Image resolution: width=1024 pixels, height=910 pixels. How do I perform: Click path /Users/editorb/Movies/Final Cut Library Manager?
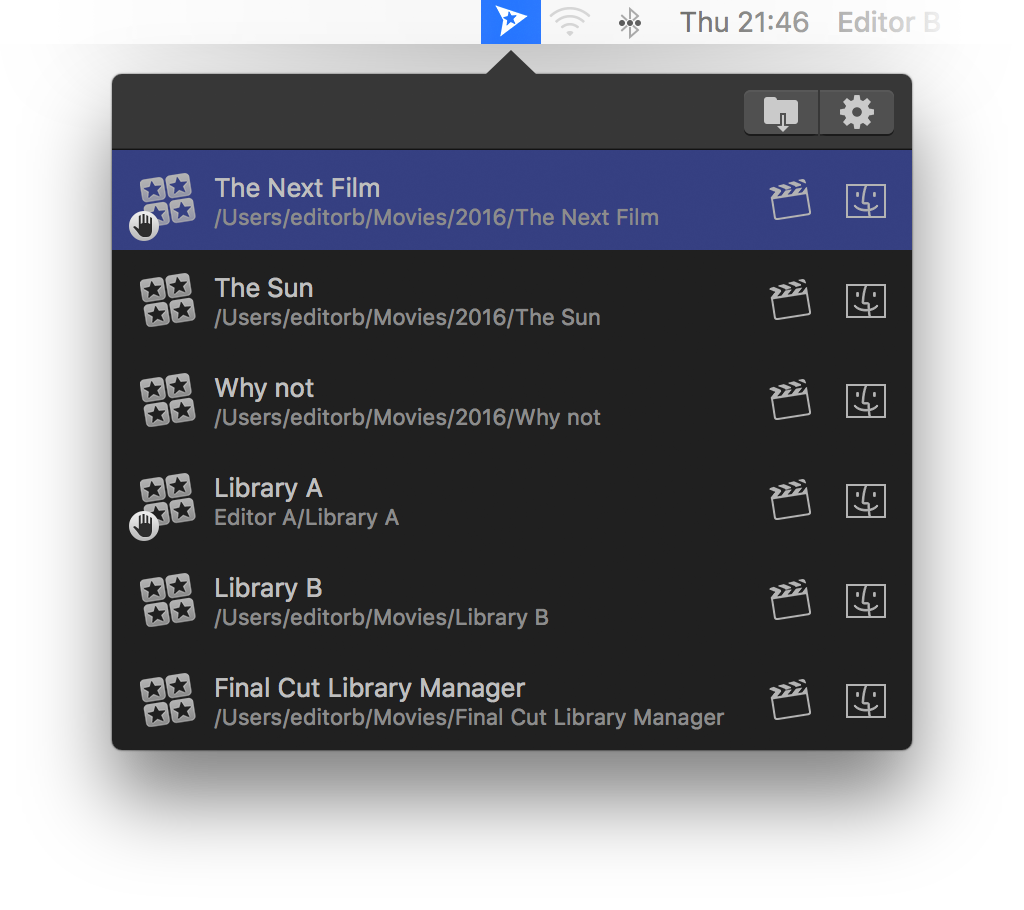(469, 717)
